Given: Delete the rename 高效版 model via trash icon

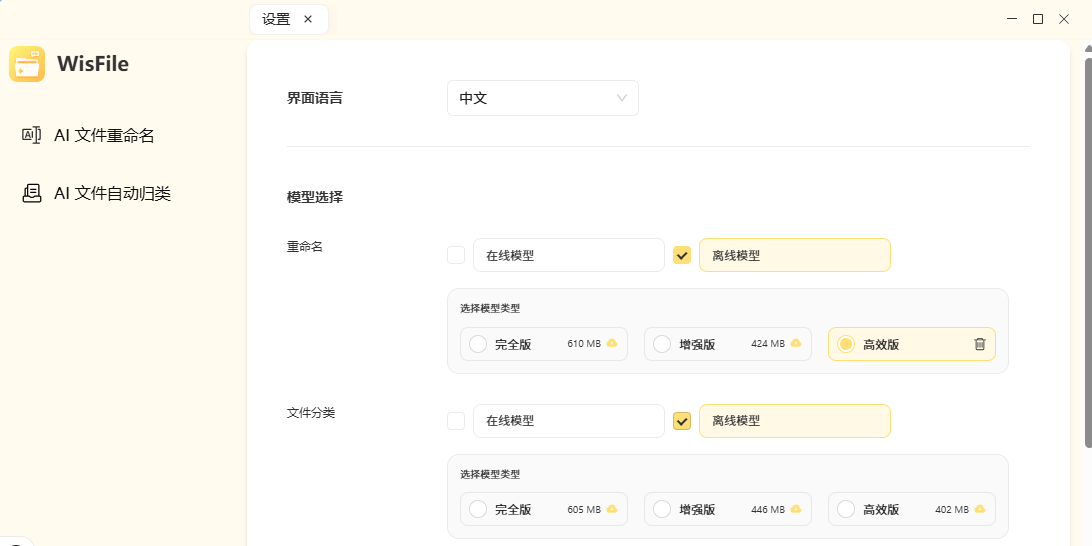Looking at the screenshot, I should click(980, 344).
